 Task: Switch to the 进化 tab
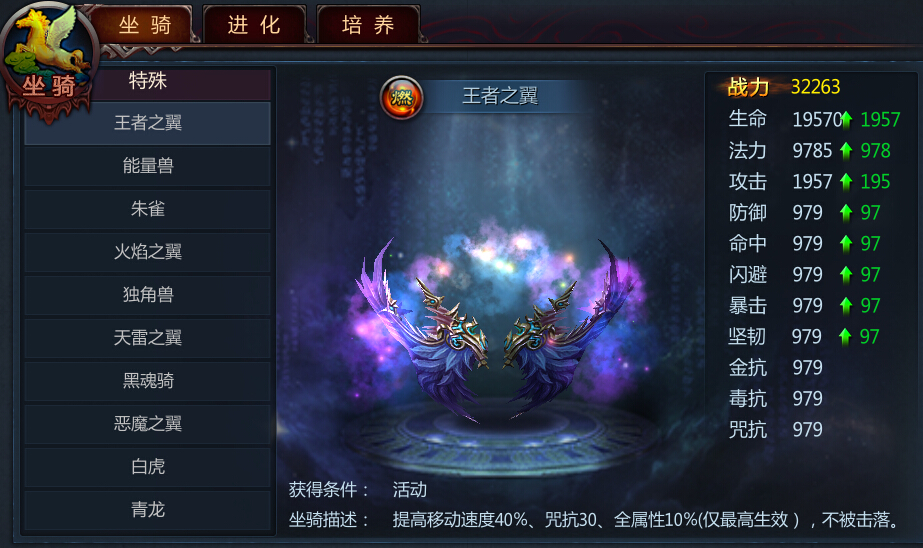(x=254, y=25)
